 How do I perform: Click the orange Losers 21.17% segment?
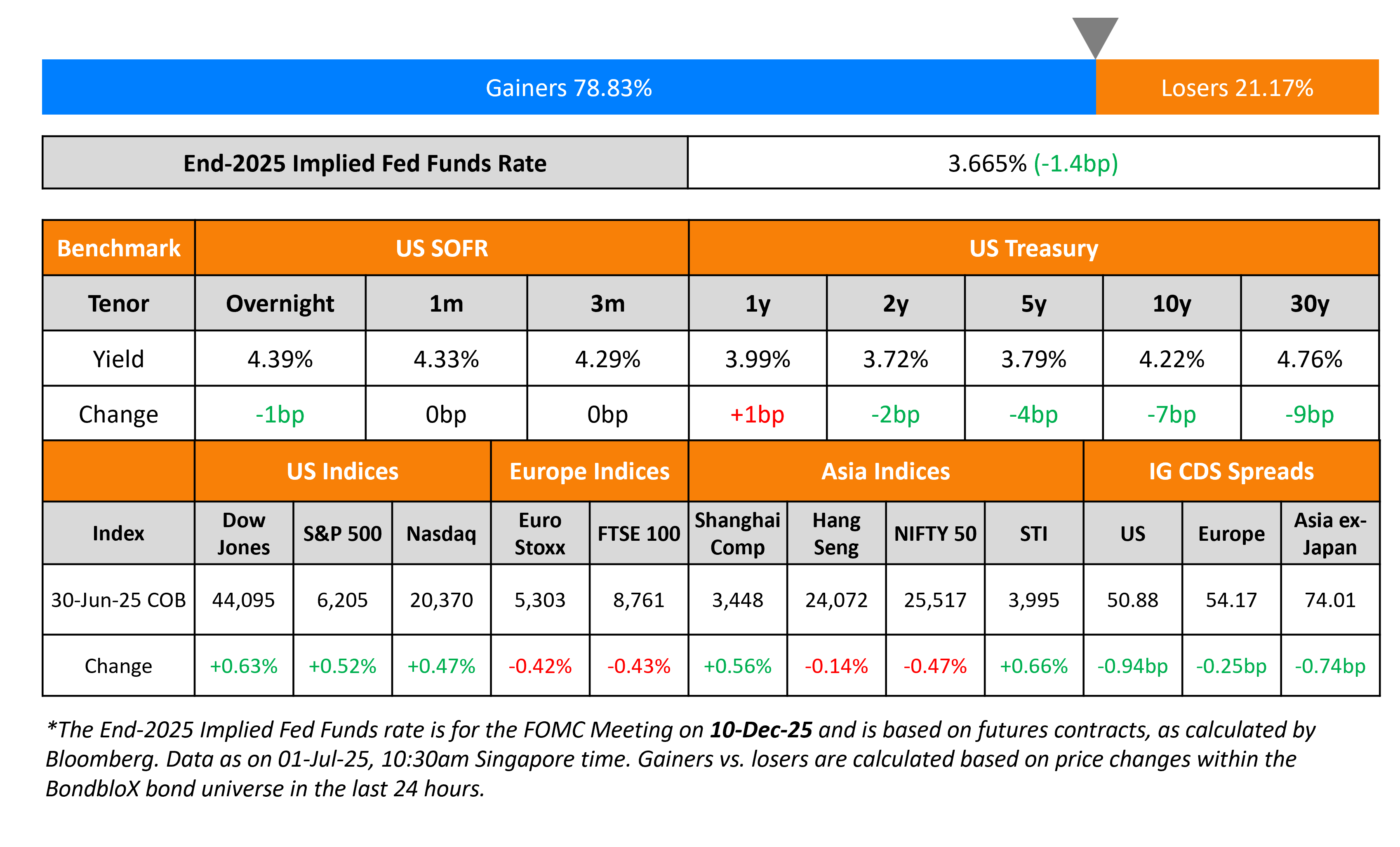[1237, 87]
